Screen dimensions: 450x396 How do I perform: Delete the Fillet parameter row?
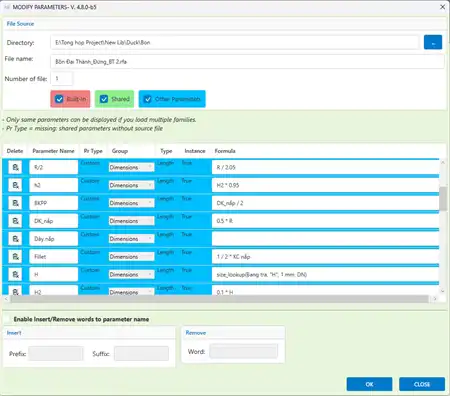coord(15,256)
